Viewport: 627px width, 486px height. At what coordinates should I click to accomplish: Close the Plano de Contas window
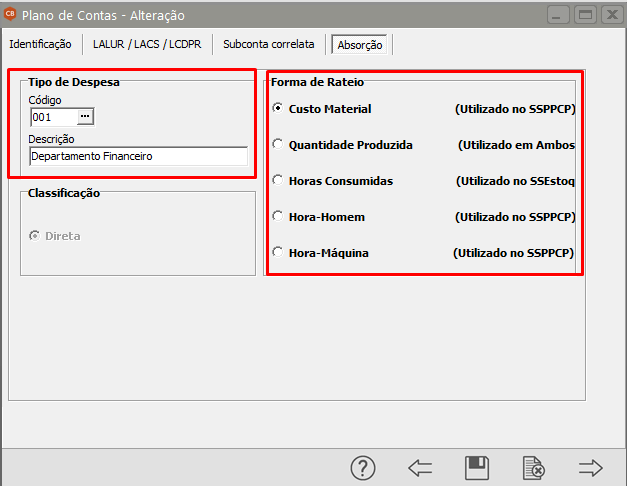(x=609, y=15)
